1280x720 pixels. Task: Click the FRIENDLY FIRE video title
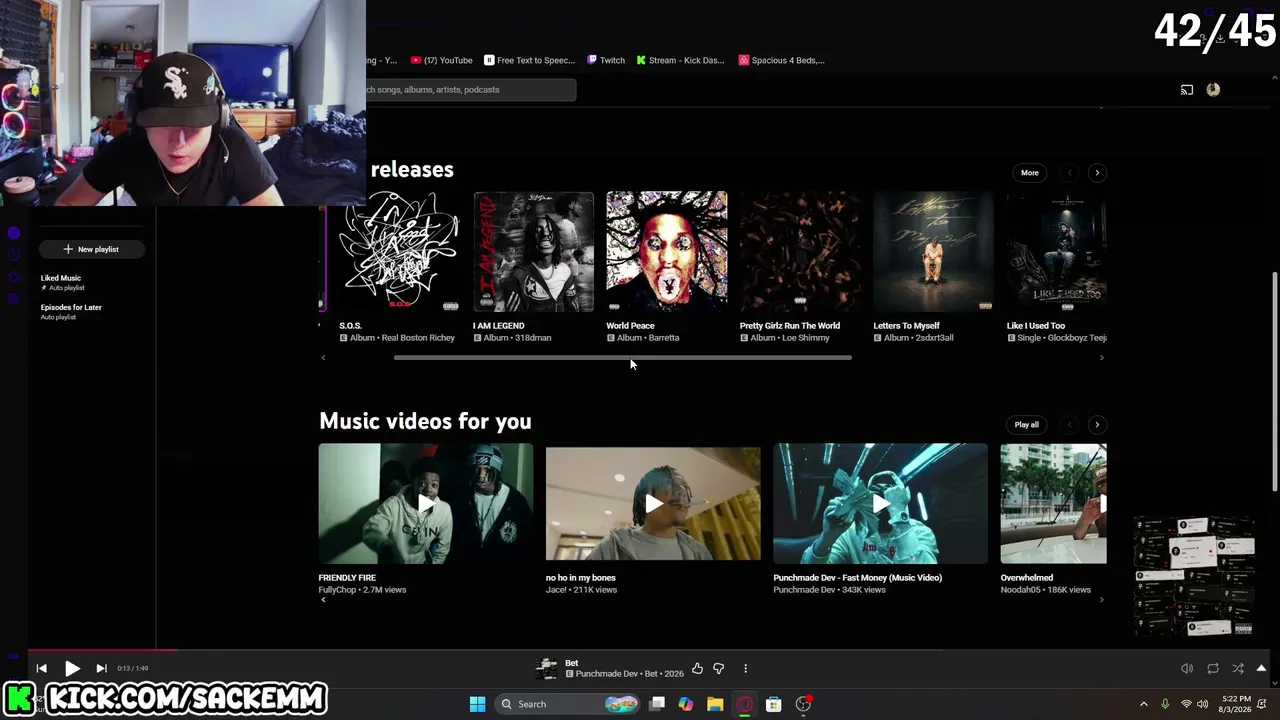[x=347, y=578]
